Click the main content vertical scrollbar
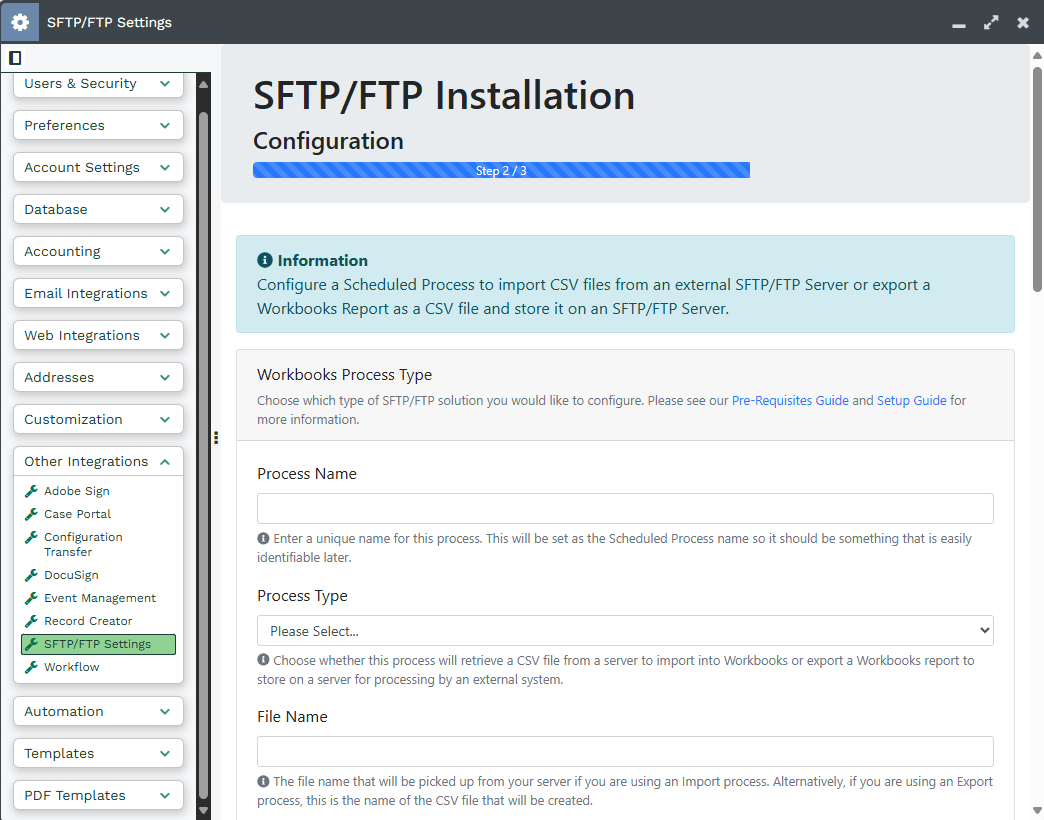This screenshot has height=820, width=1044. pos(1037,178)
